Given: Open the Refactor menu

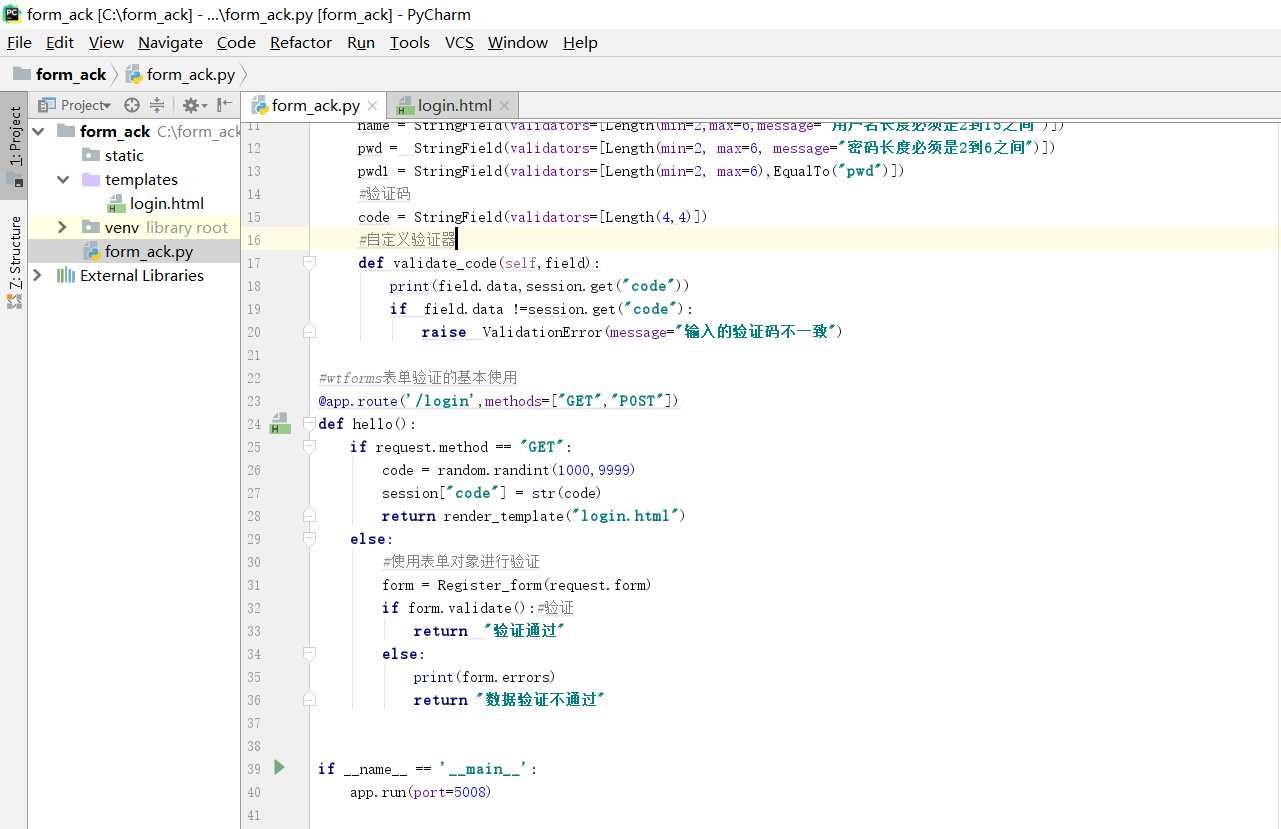Looking at the screenshot, I should click(x=301, y=42).
